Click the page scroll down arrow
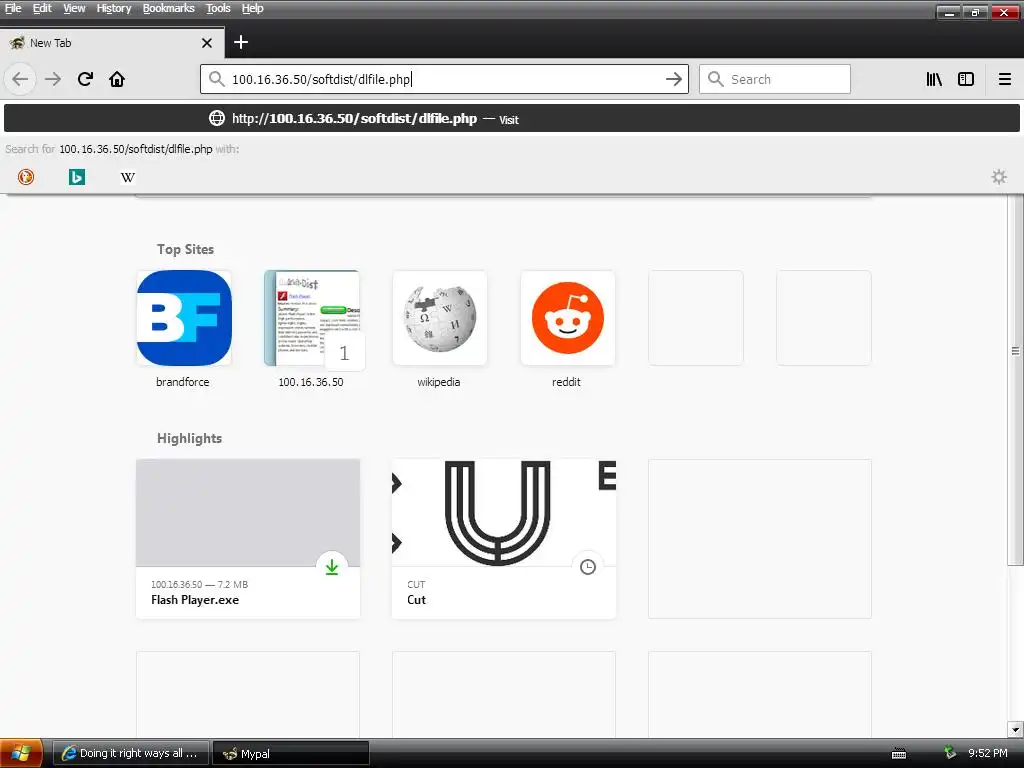 [1015, 729]
